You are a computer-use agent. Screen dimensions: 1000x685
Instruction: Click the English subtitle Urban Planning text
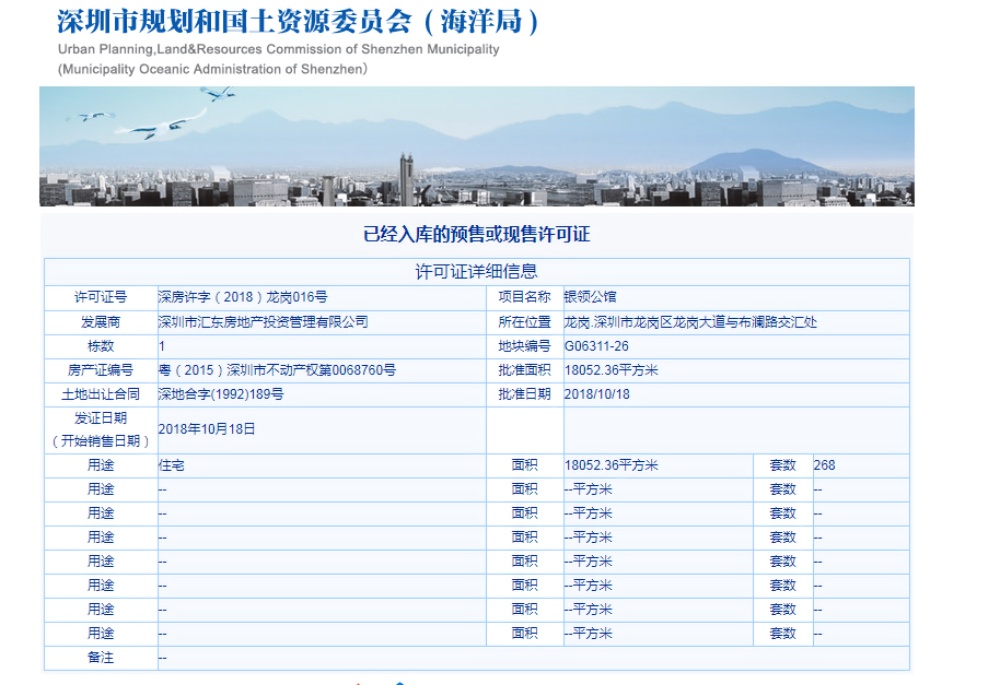click(x=278, y=50)
